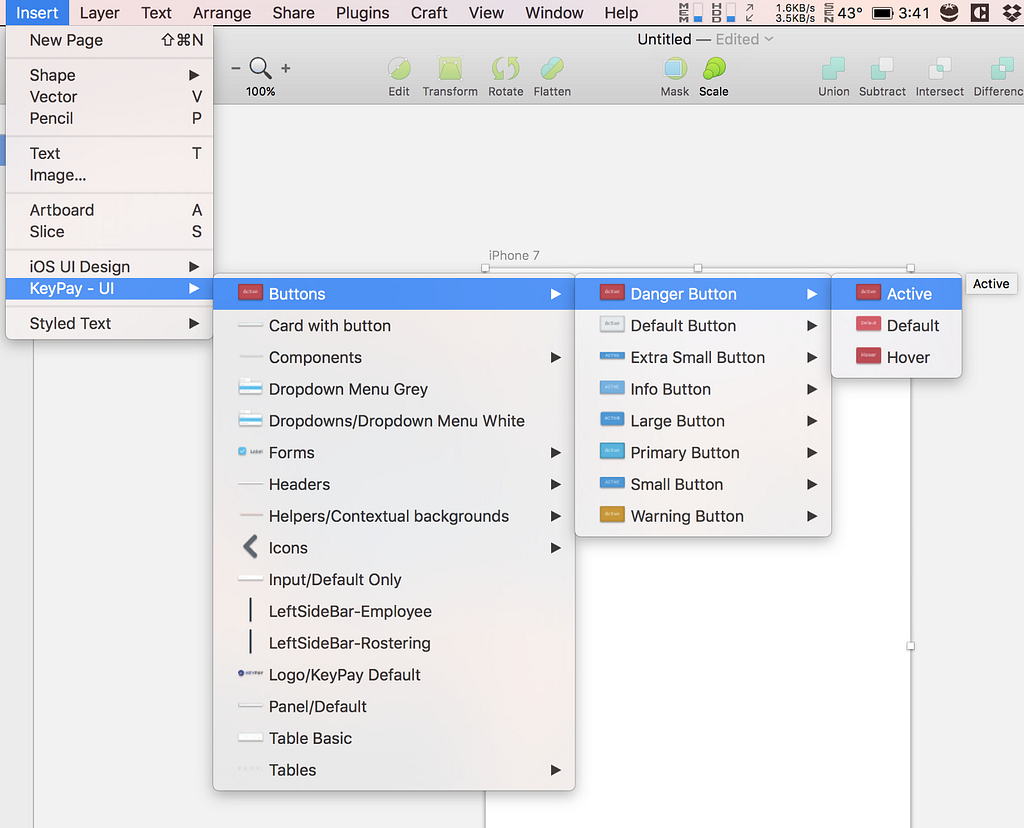Image resolution: width=1024 pixels, height=828 pixels.
Task: Expand the Headers submenu arrow
Action: tap(556, 485)
